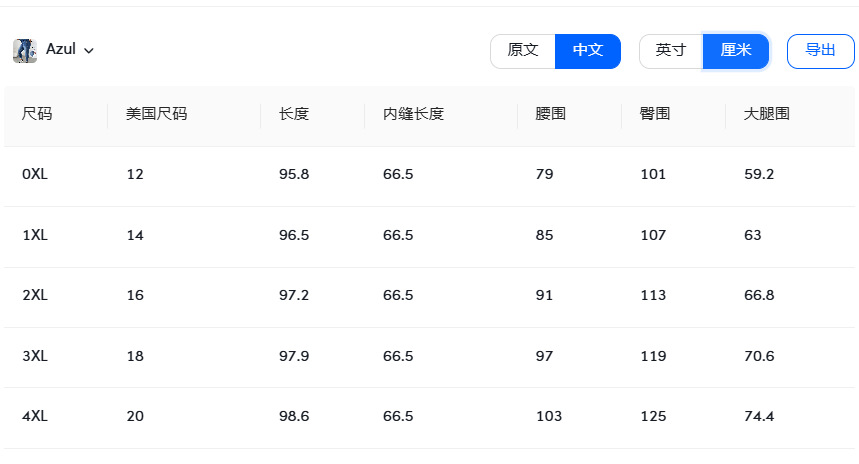Click the 美国尺码 column header
This screenshot has width=859, height=464.
[x=156, y=114]
